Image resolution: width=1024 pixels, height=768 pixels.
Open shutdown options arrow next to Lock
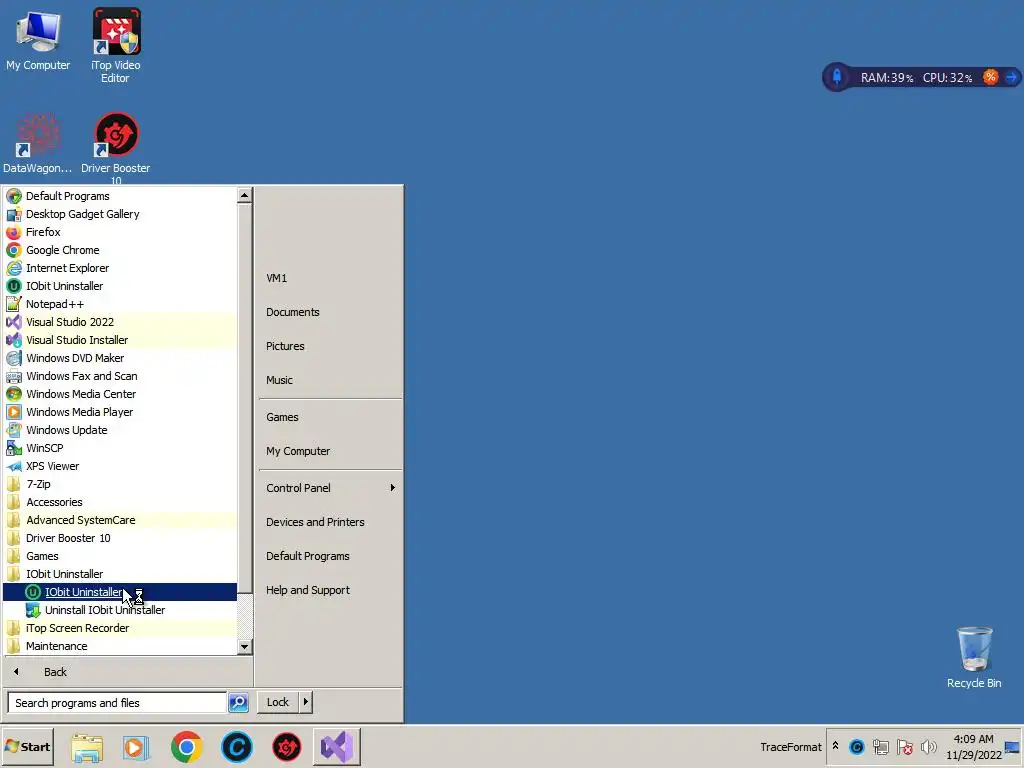(305, 702)
